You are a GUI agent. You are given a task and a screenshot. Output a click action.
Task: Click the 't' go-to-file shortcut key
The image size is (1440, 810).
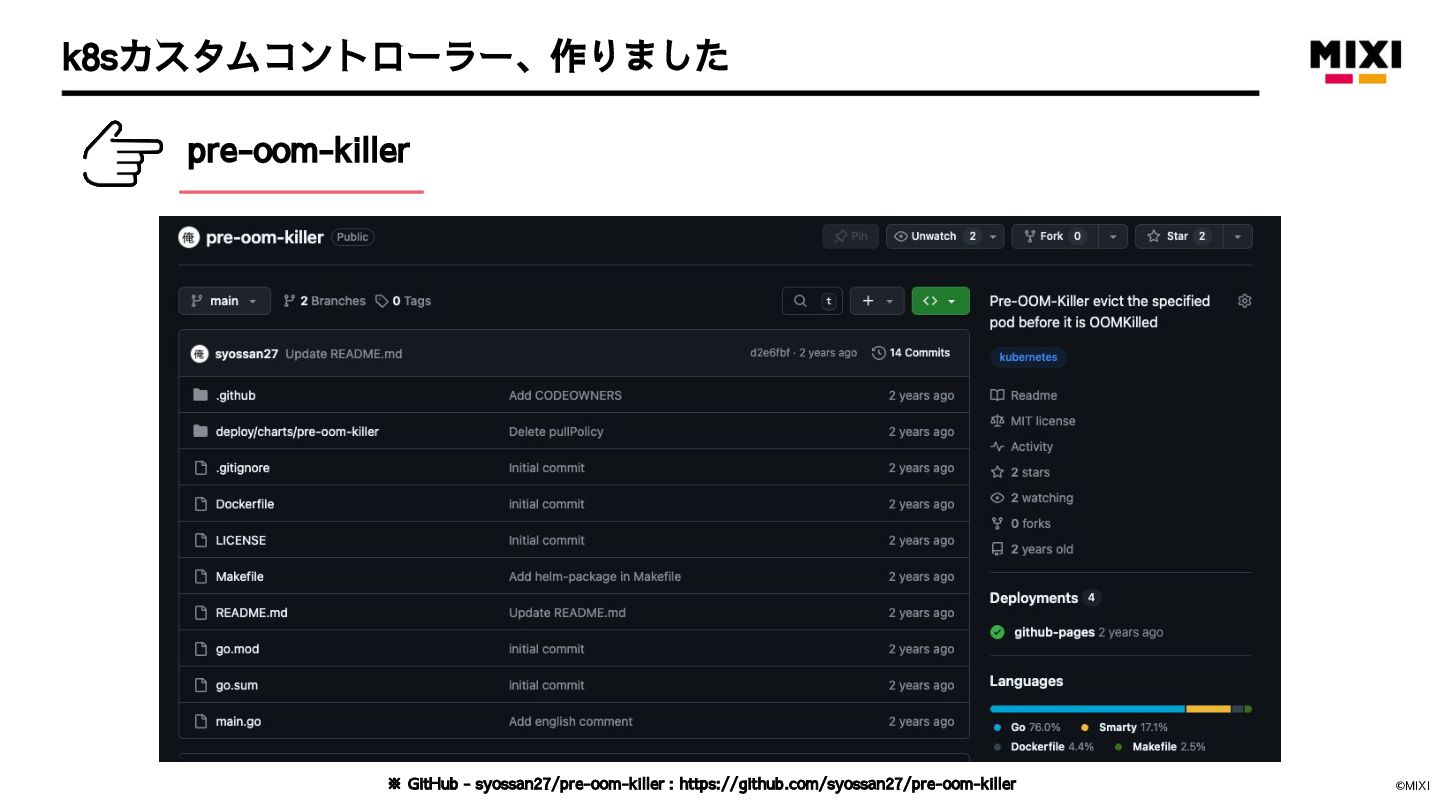[828, 301]
